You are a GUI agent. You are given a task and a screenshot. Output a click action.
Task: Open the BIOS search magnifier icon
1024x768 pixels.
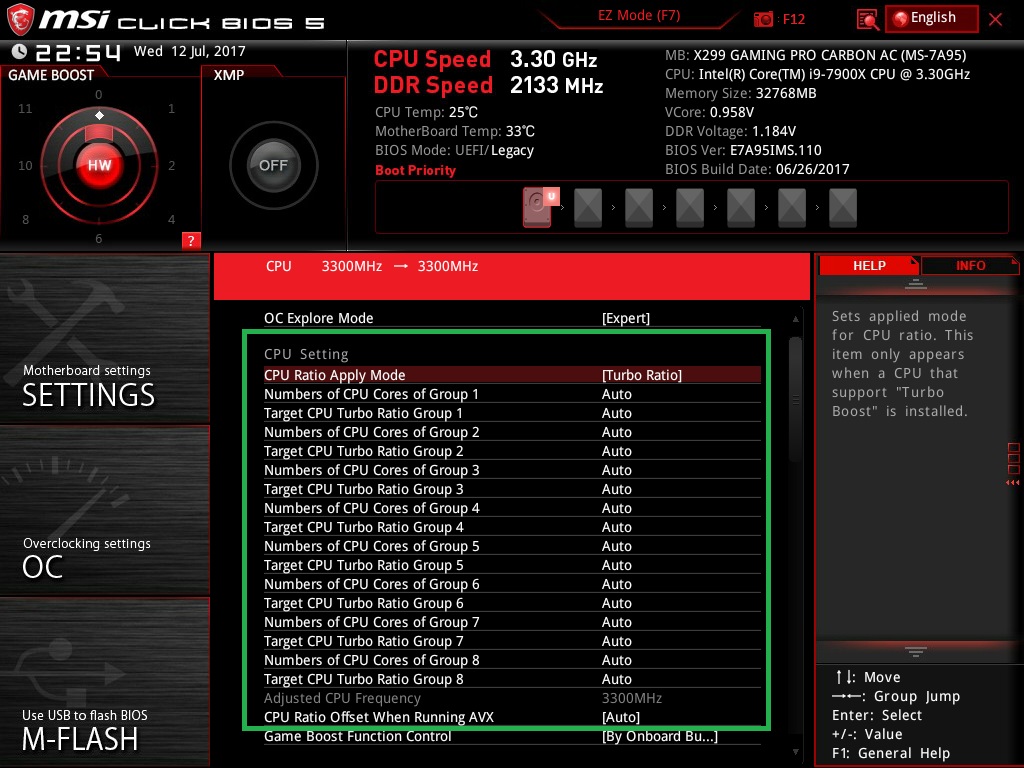pyautogui.click(x=867, y=20)
